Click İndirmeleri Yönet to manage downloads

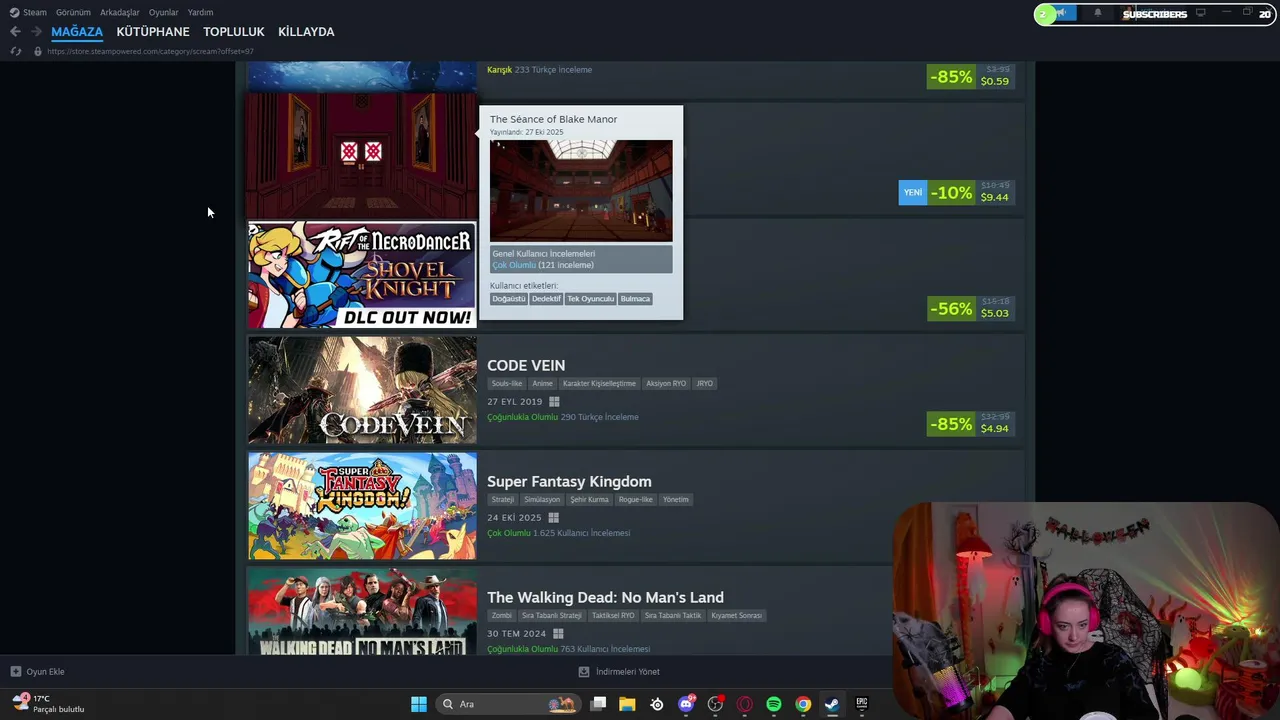628,672
